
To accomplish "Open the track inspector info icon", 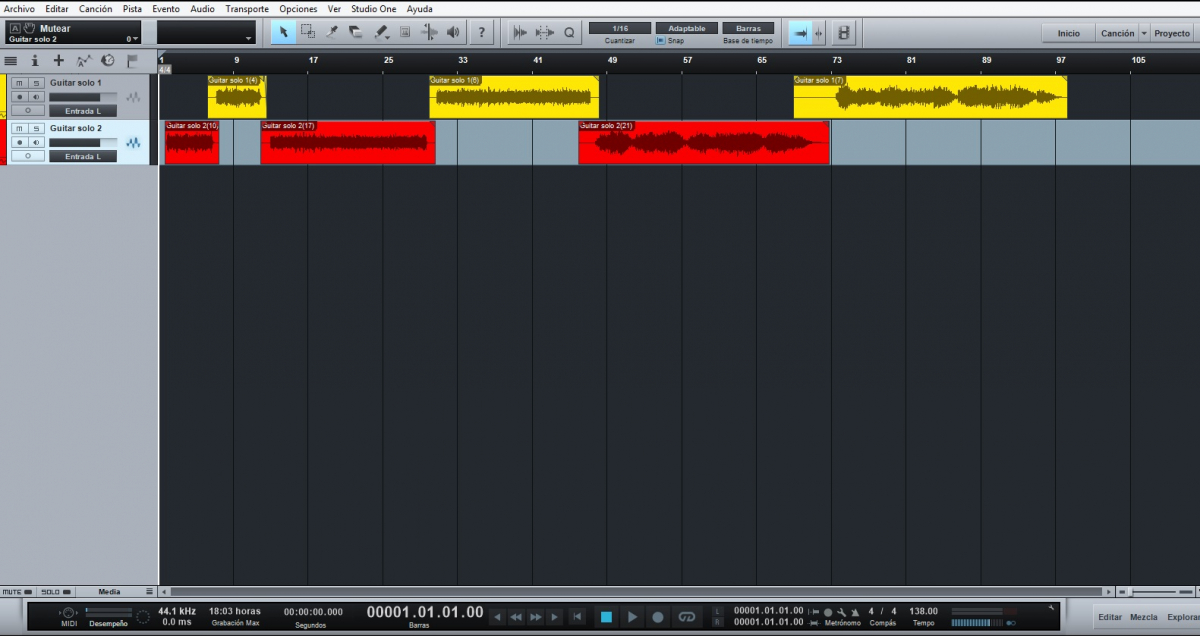I will tap(35, 61).
